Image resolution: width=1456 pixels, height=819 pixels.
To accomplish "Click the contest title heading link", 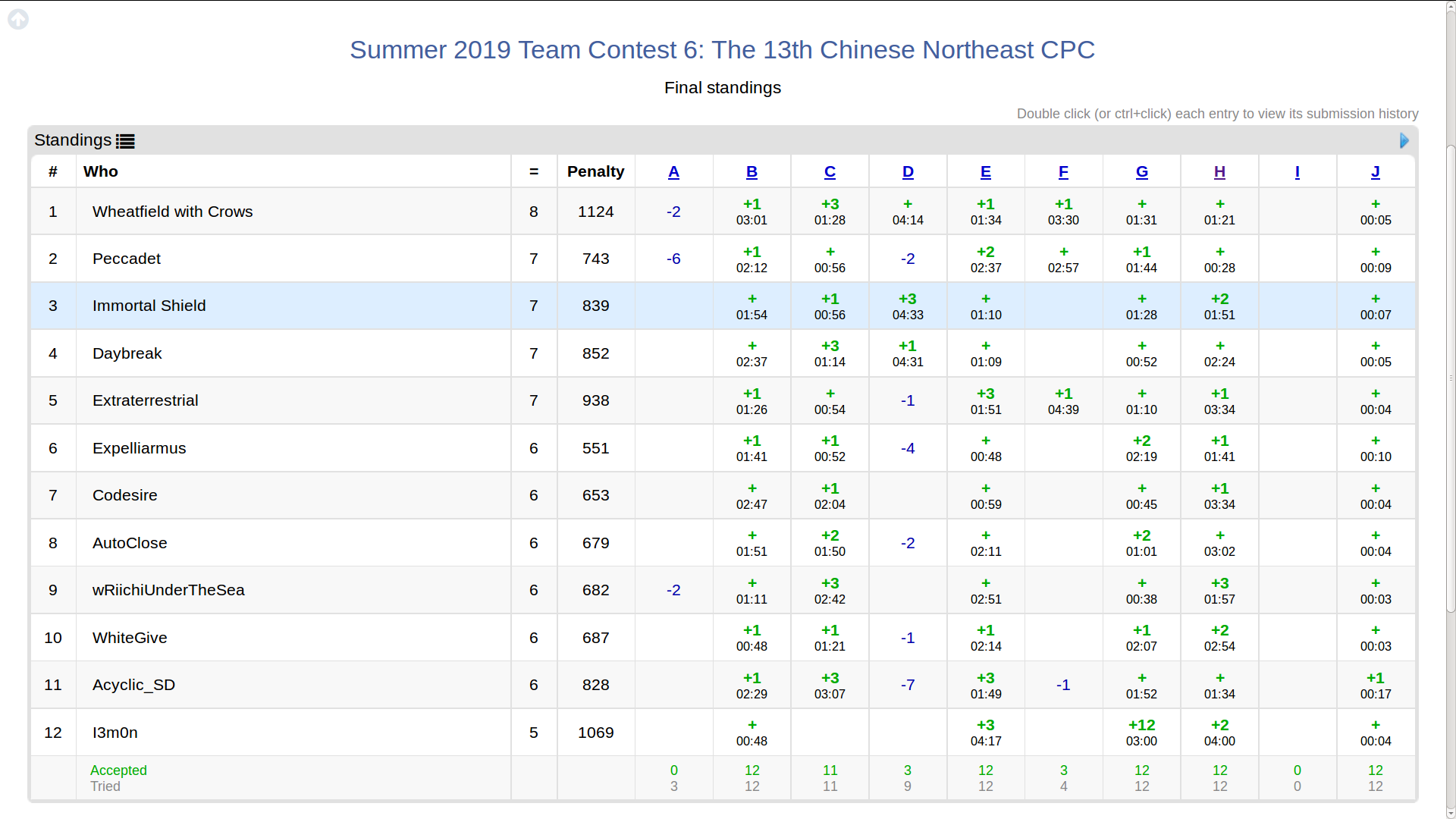I will [x=722, y=50].
